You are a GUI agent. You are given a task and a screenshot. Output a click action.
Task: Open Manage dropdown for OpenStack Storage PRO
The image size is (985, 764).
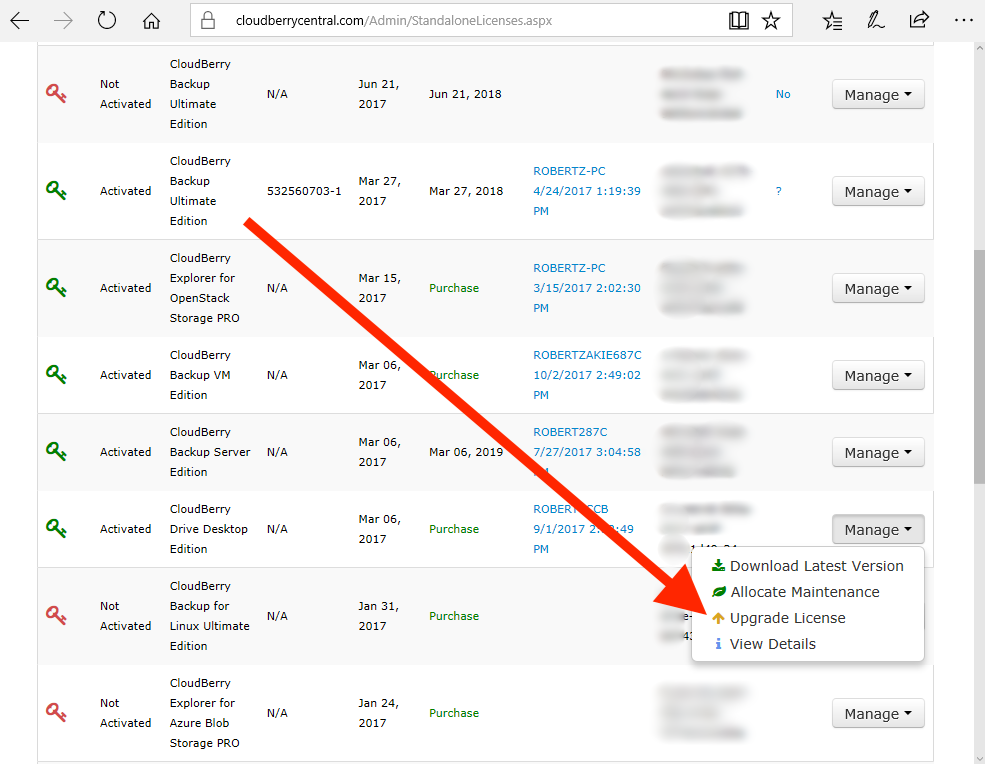coord(878,288)
